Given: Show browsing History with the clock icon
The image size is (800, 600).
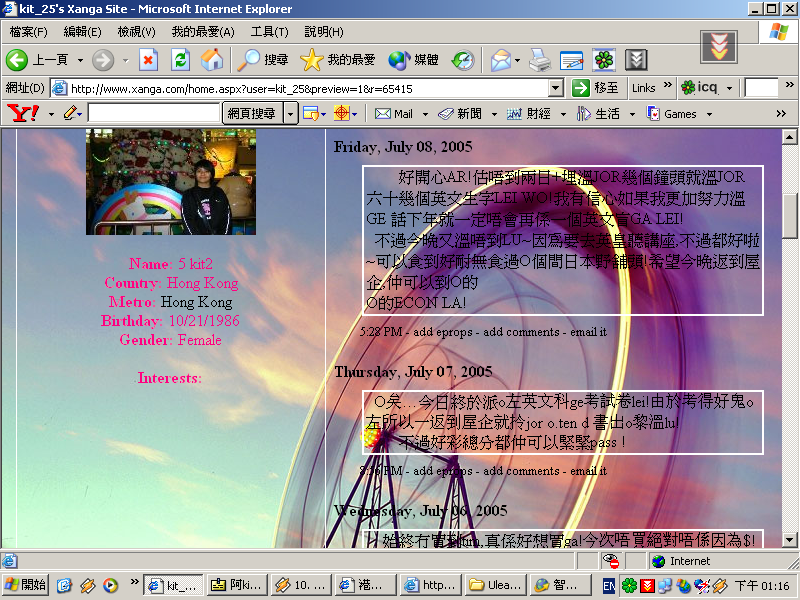Looking at the screenshot, I should (x=463, y=60).
